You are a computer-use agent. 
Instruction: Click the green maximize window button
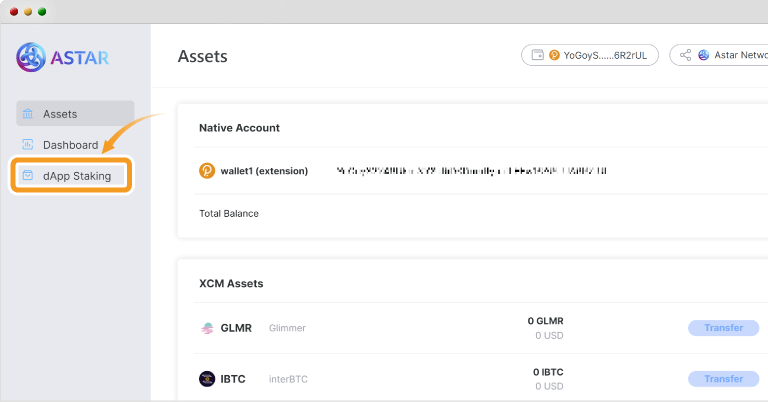[x=42, y=11]
